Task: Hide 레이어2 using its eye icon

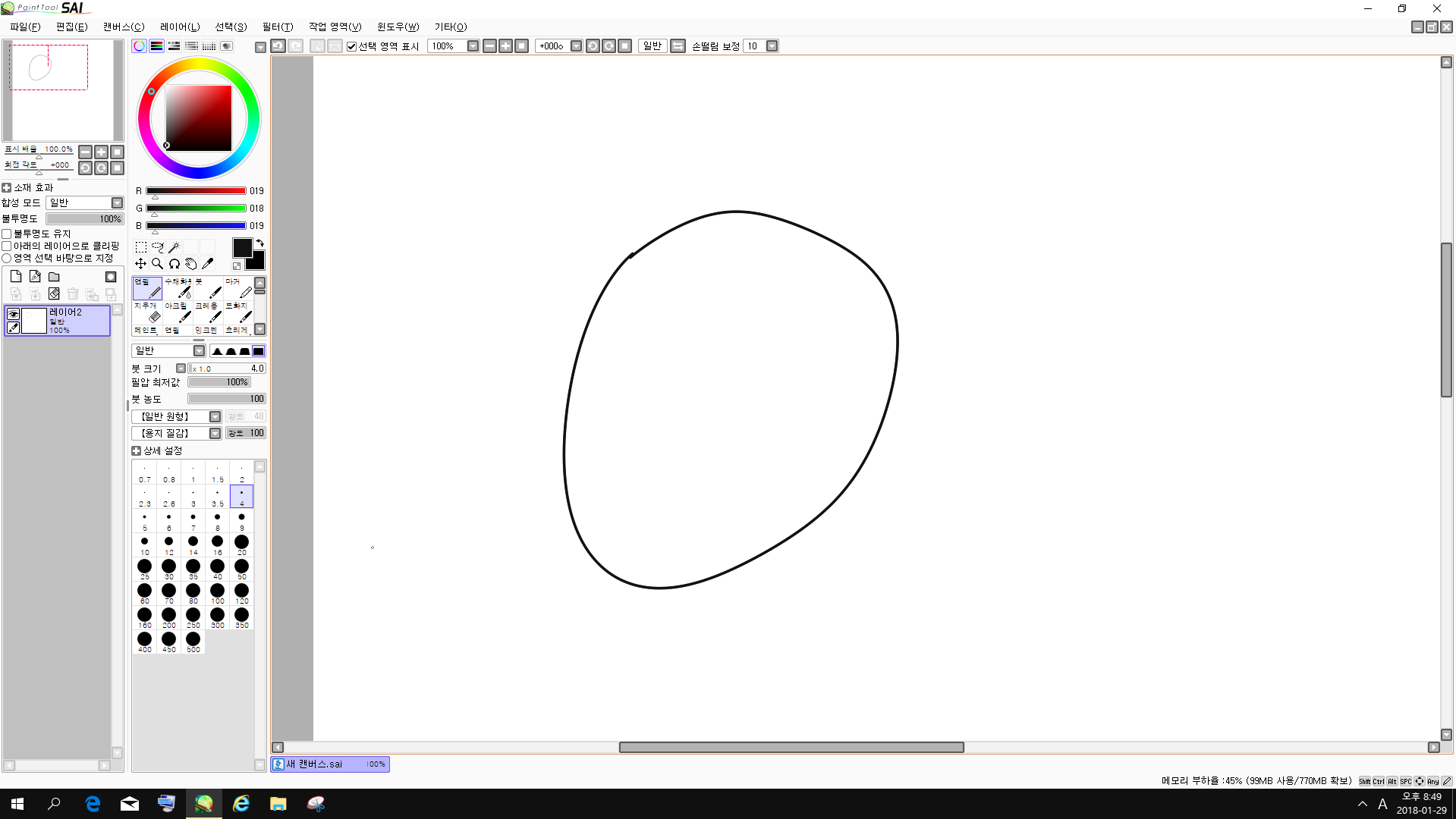Action: [x=13, y=314]
